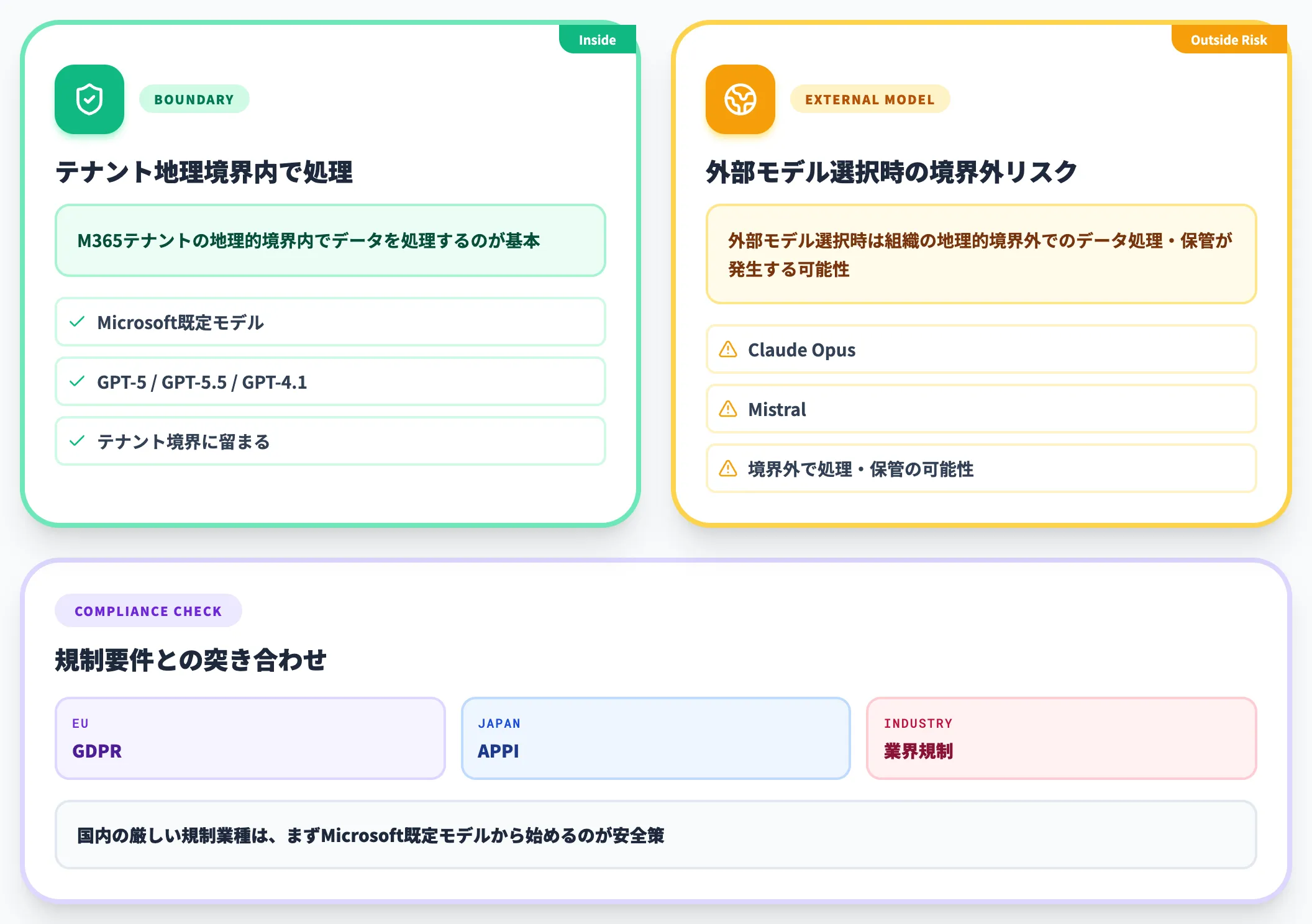This screenshot has height=924, width=1312.
Task: Click the BOUNDARY badge
Action: [194, 99]
